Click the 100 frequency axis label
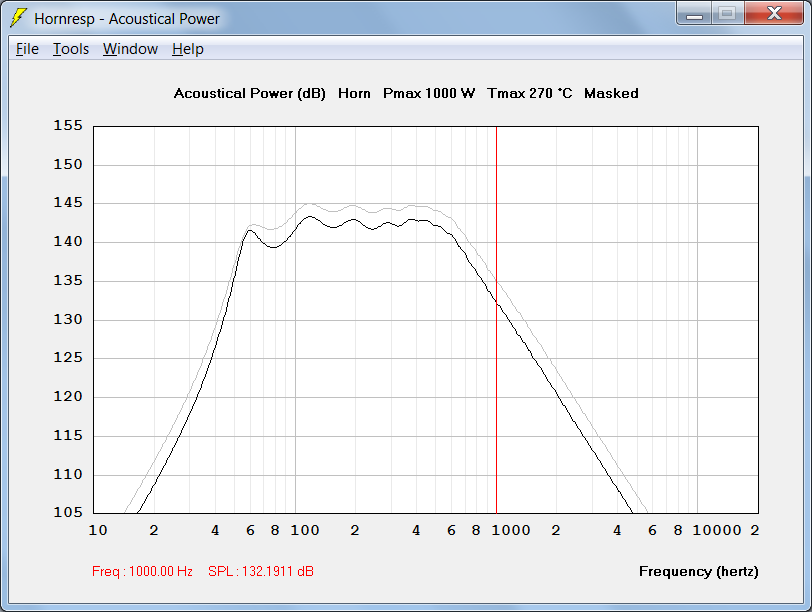This screenshot has height=612, width=812. (x=304, y=531)
